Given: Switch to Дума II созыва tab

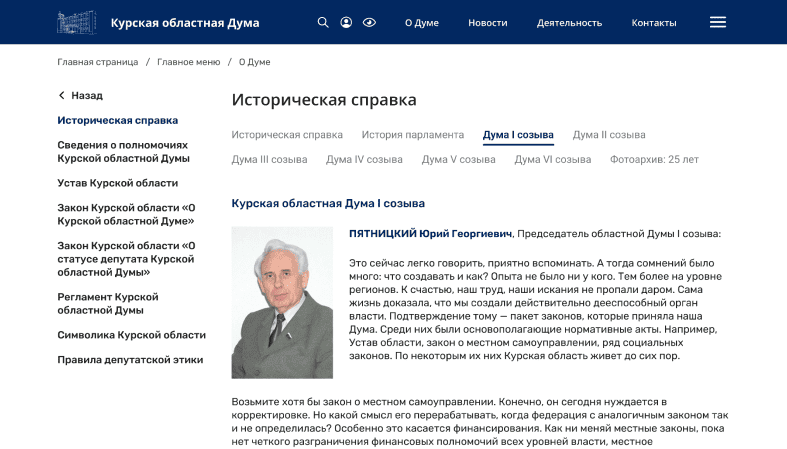Looking at the screenshot, I should [x=609, y=135].
